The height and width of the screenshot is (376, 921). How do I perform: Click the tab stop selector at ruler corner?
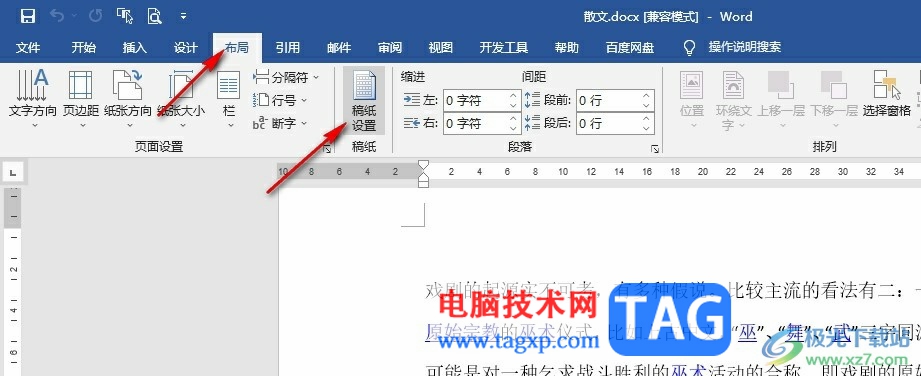point(13,172)
